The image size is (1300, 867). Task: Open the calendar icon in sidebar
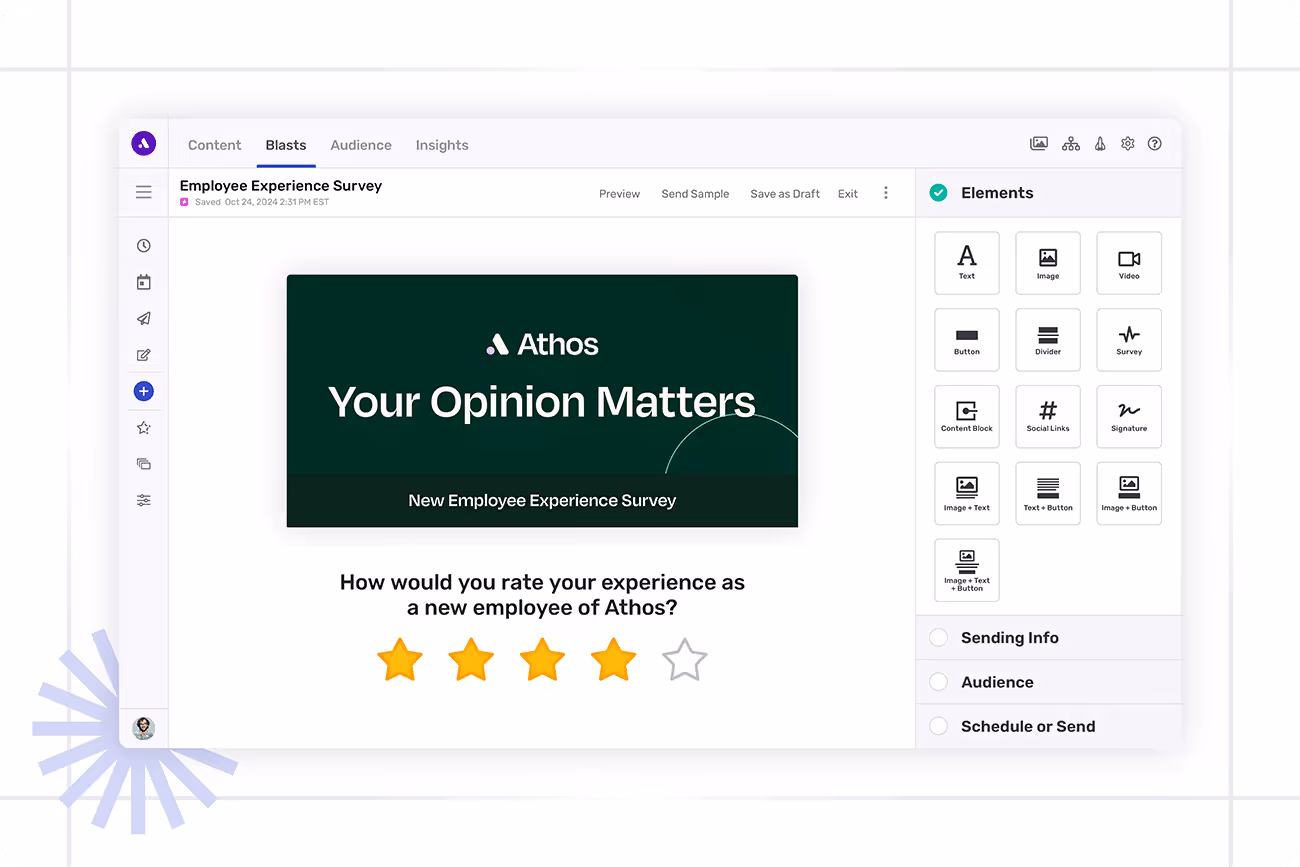pos(144,283)
